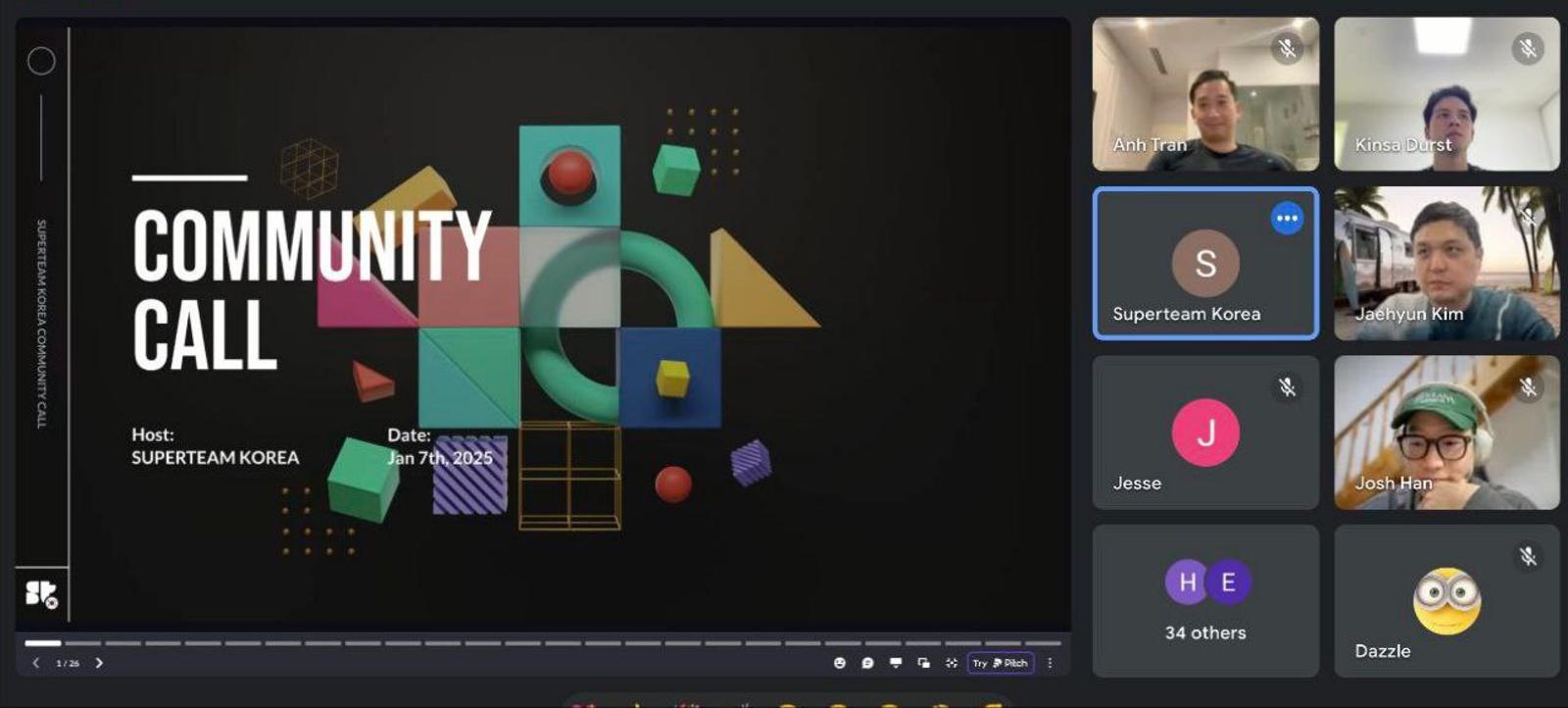1568x708 pixels.
Task: Click Jesse's muted microphone icon
Action: [x=1287, y=387]
